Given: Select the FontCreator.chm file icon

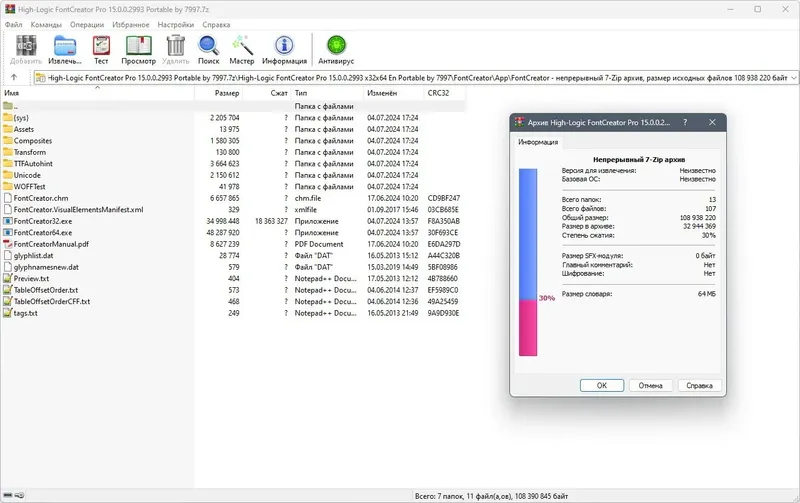Looking at the screenshot, I should coord(8,198).
